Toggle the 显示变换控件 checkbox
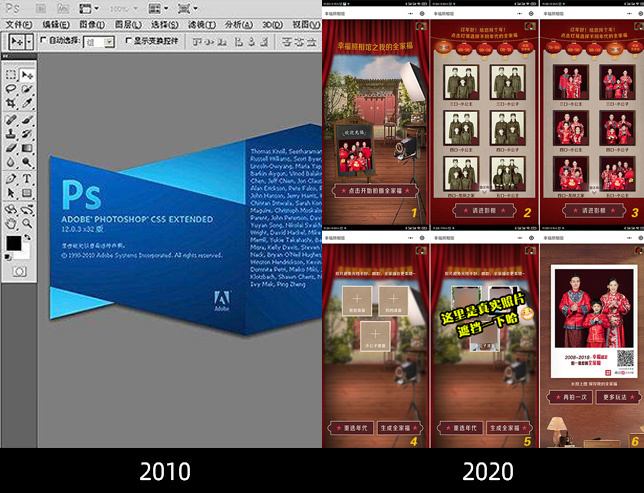644x493 pixels. pyautogui.click(x=127, y=42)
